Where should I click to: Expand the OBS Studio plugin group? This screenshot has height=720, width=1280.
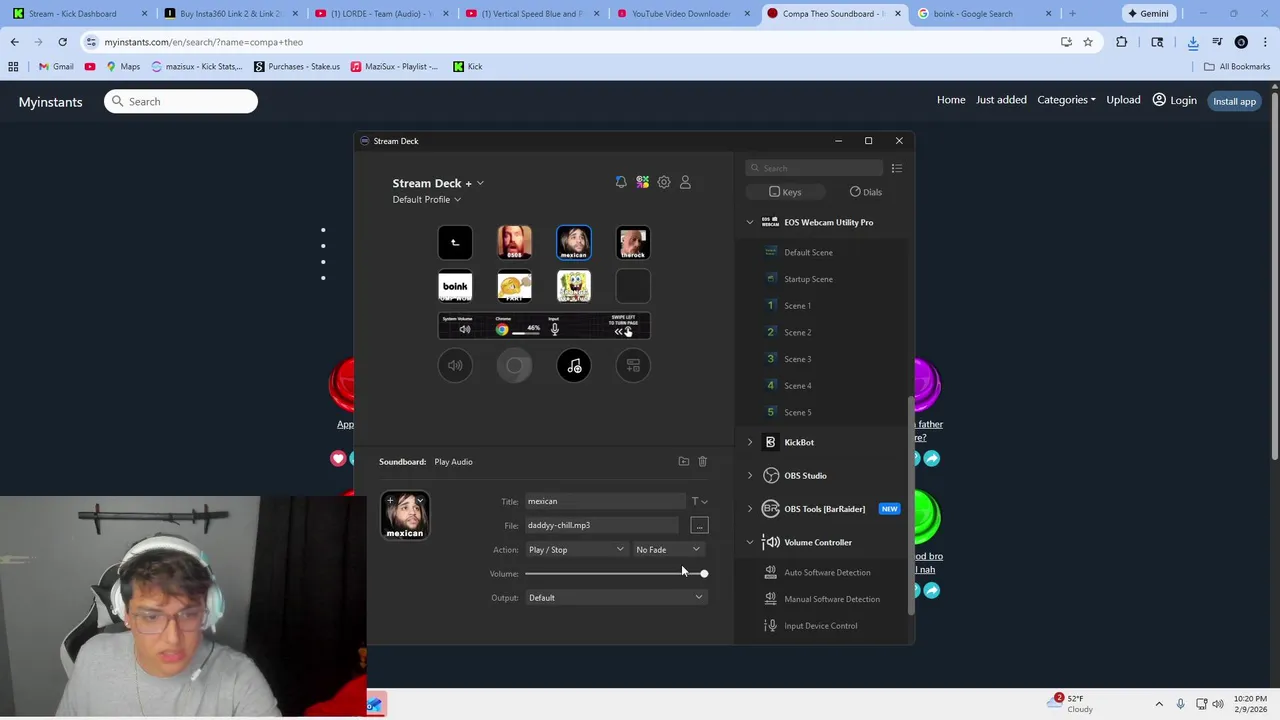750,475
